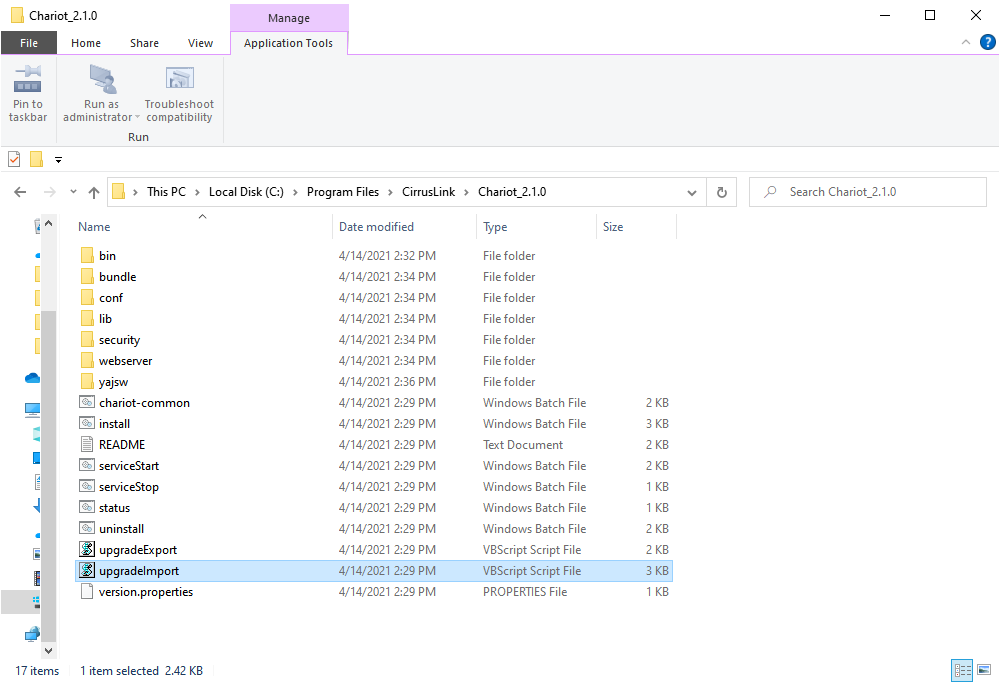Click the 1 item selected status text
This screenshot has width=1000, height=683.
click(119, 671)
